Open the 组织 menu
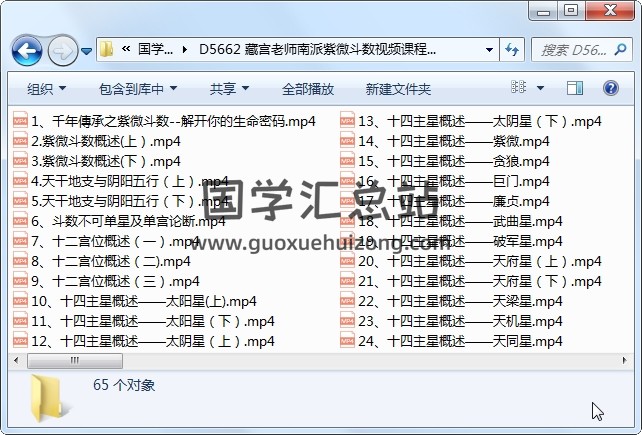Image resolution: width=642 pixels, height=435 pixels. [x=47, y=89]
